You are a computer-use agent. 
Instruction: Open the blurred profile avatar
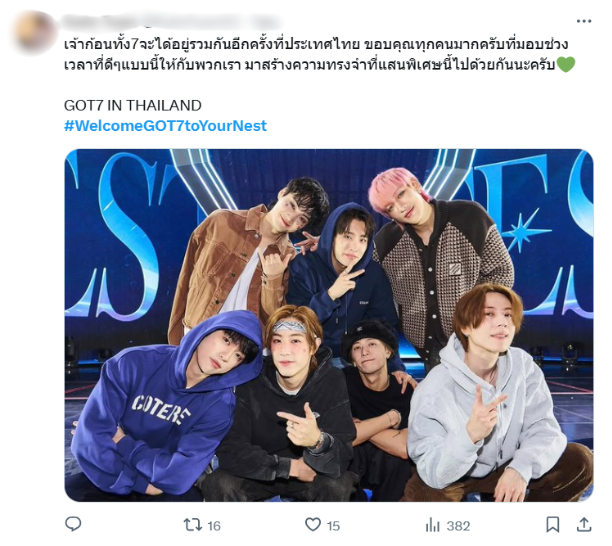coord(33,33)
